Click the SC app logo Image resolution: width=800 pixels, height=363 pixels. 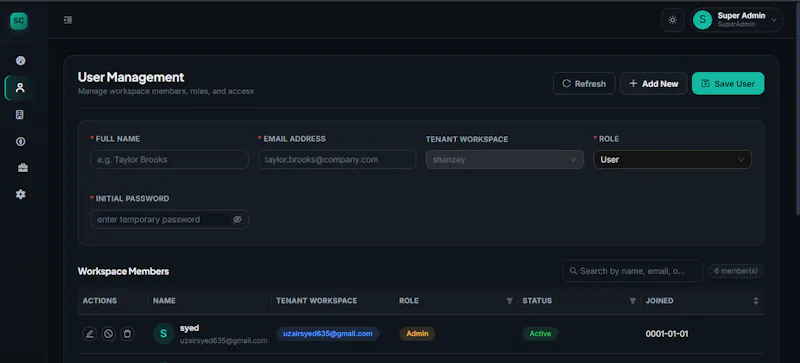click(x=19, y=21)
